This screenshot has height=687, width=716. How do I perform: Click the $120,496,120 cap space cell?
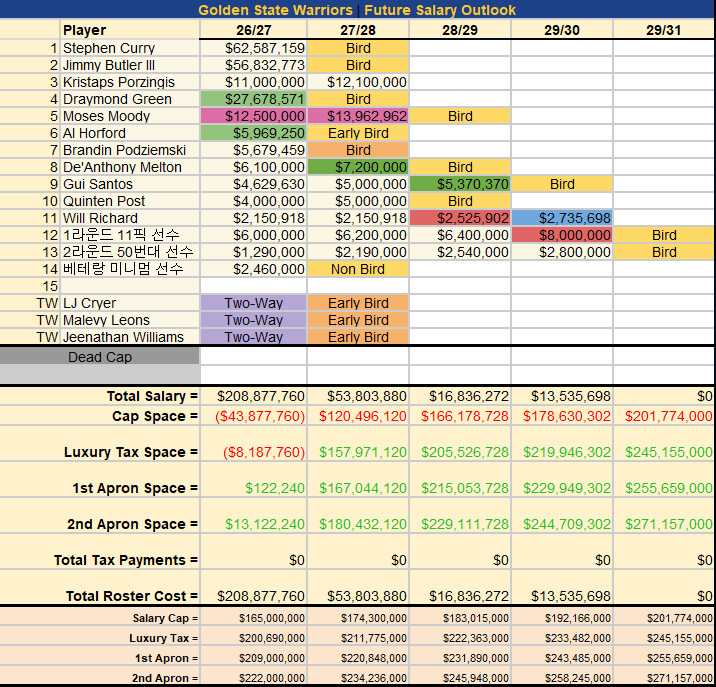358,416
